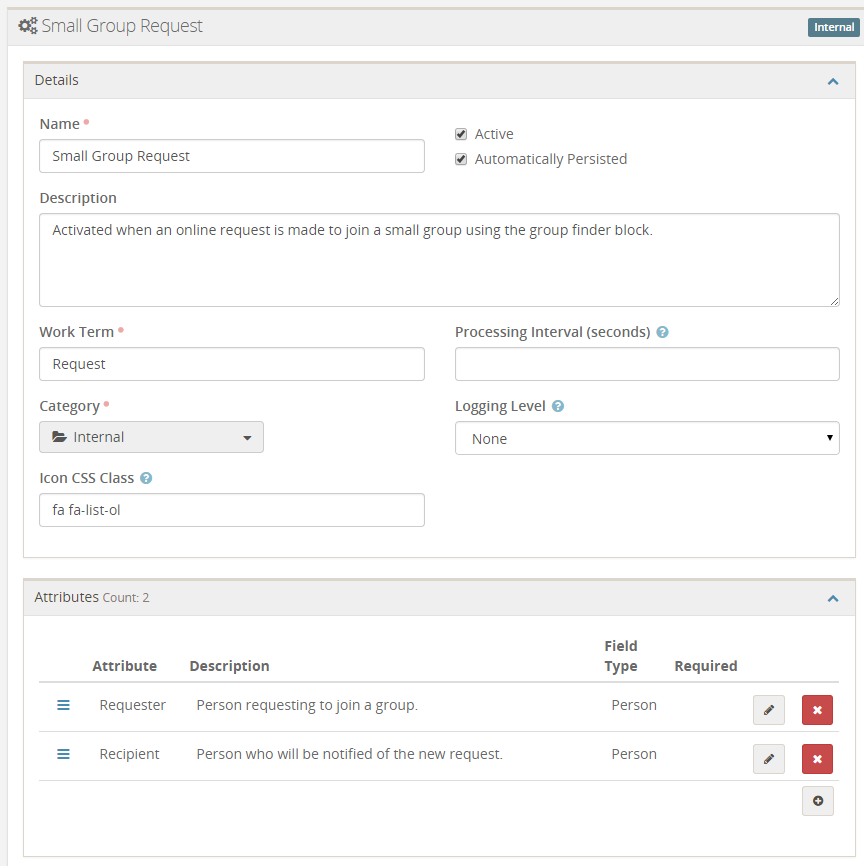864x866 pixels.
Task: Collapse the Attributes panel chevron
Action: [833, 598]
